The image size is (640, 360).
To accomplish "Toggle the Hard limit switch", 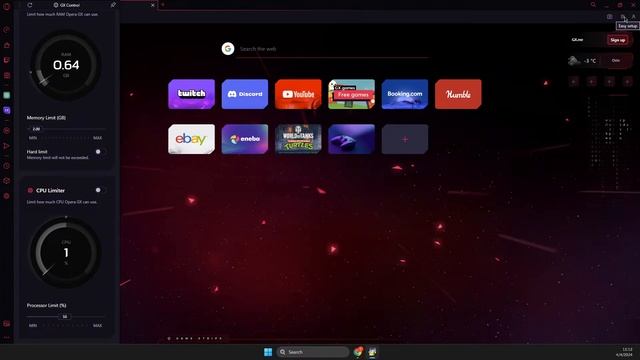I will [100, 152].
